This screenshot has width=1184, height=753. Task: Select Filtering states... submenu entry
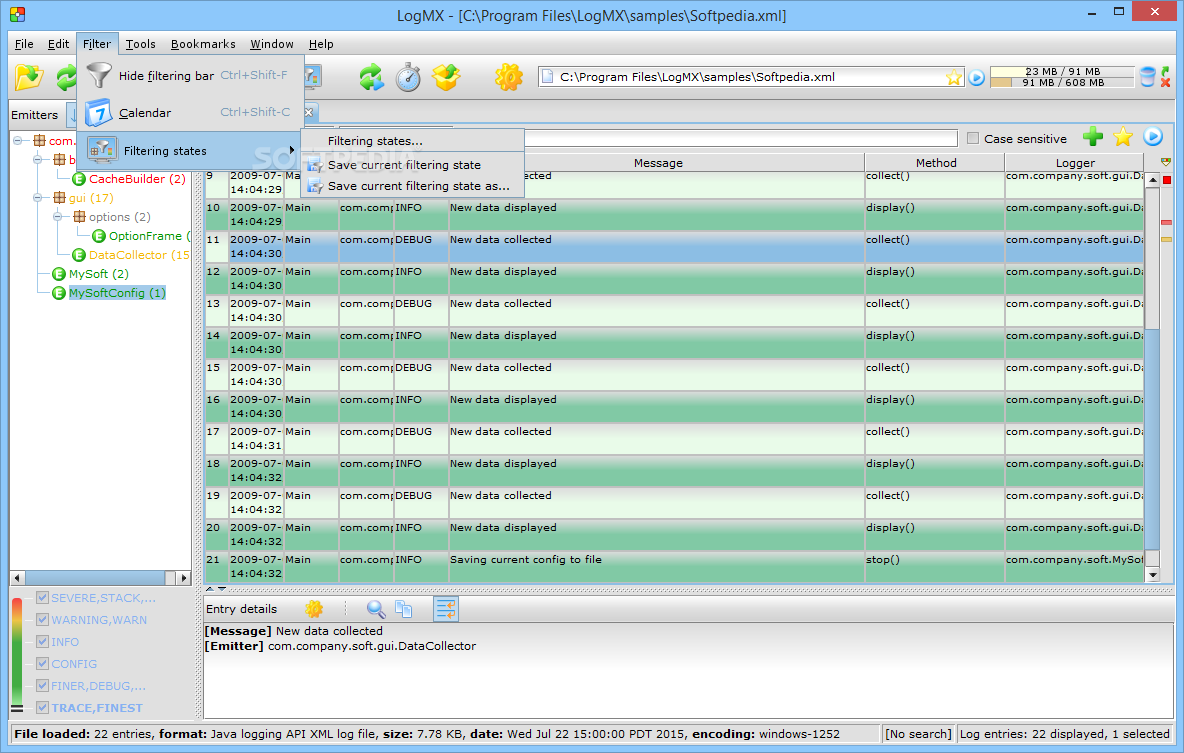(x=412, y=141)
